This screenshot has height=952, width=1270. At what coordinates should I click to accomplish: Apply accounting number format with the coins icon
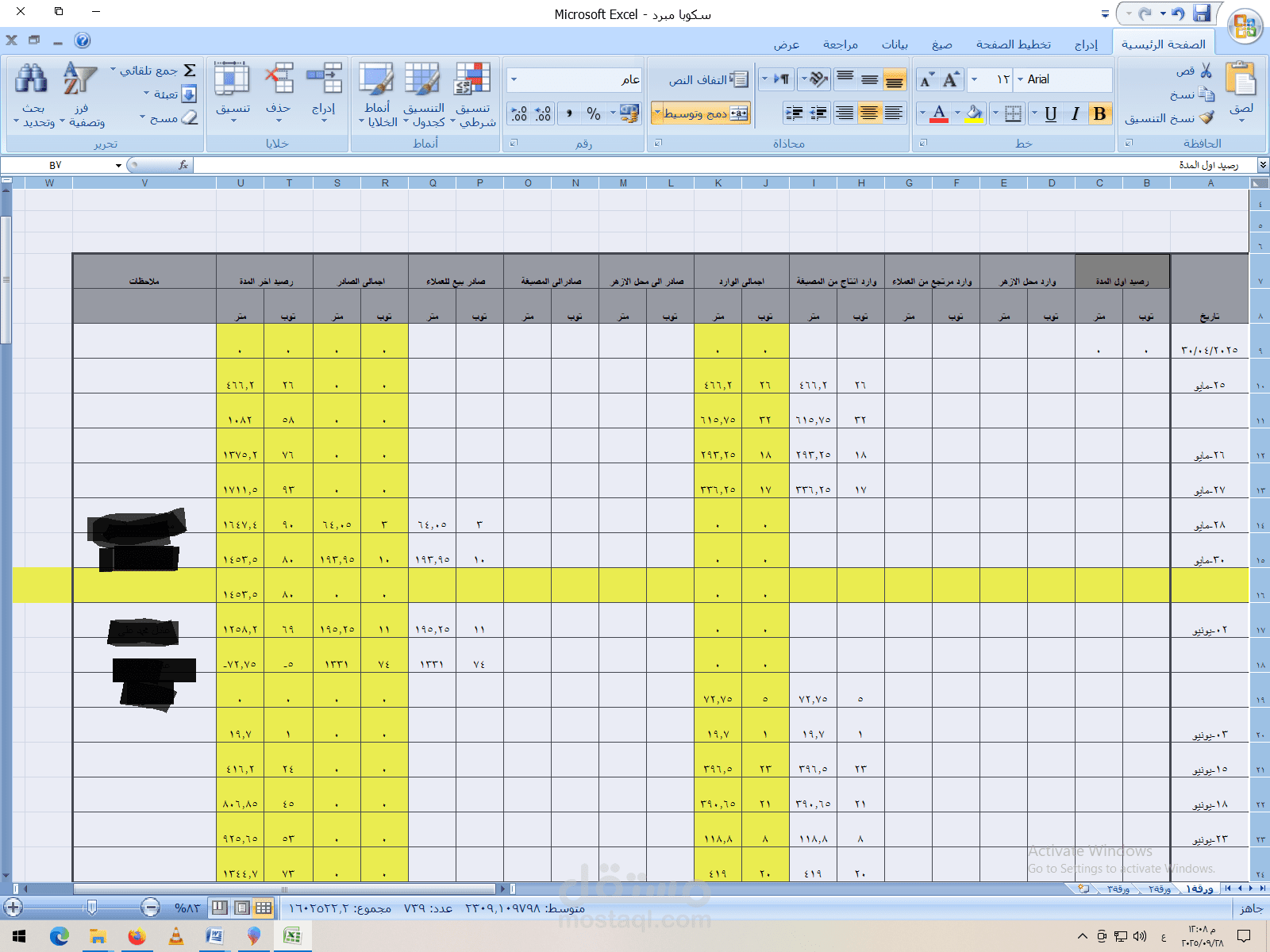click(x=629, y=113)
